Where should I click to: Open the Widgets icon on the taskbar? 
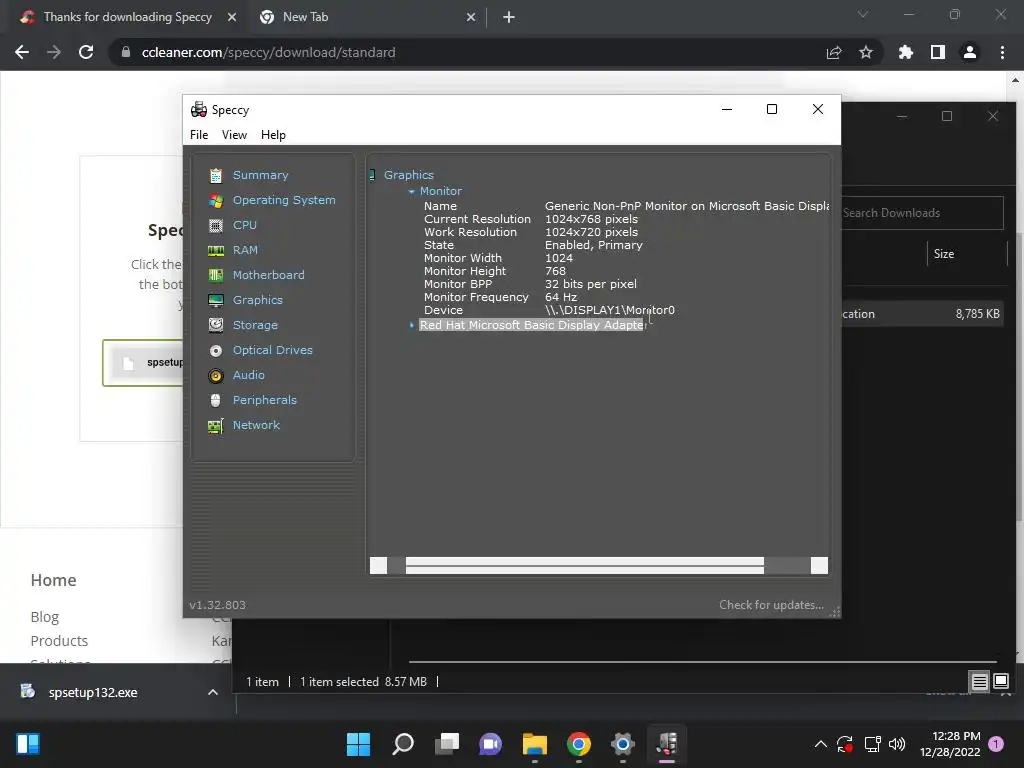(28, 744)
